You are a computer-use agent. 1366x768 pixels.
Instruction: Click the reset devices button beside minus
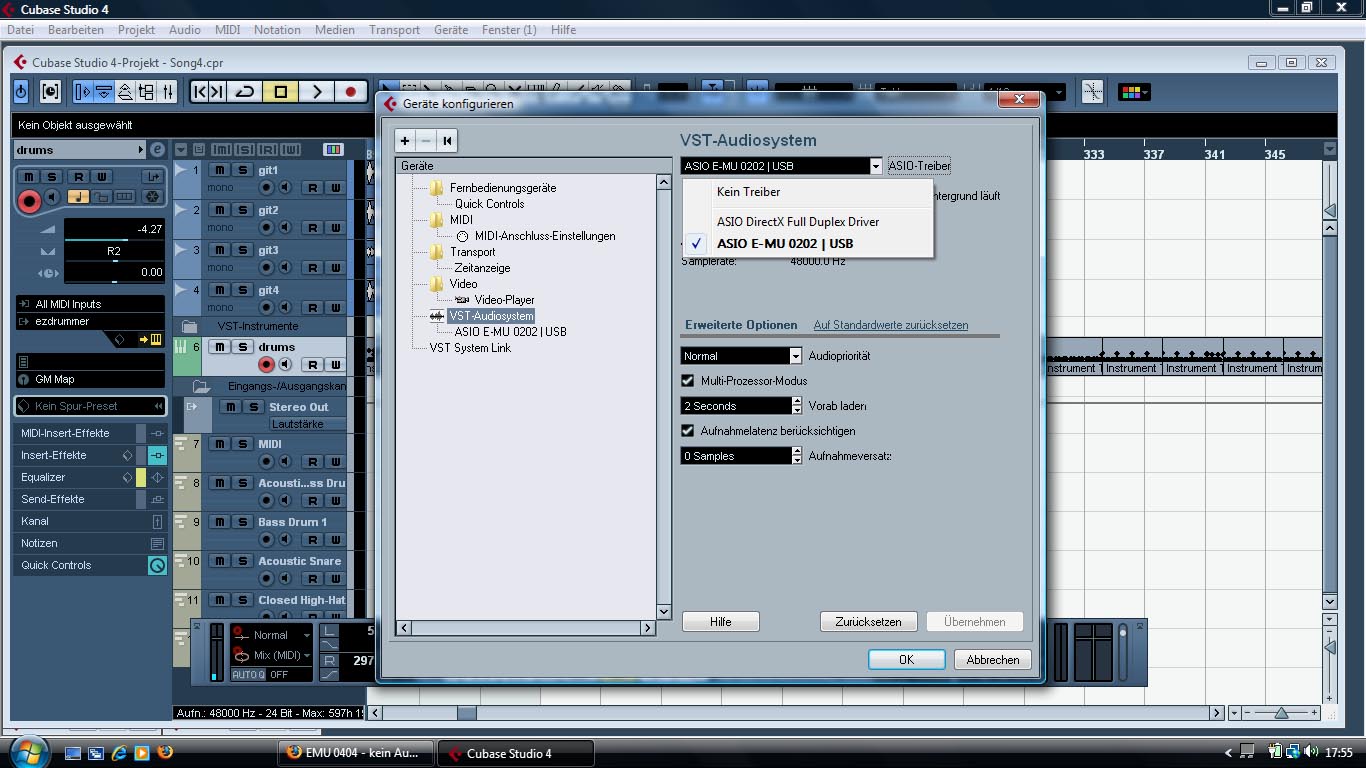447,141
